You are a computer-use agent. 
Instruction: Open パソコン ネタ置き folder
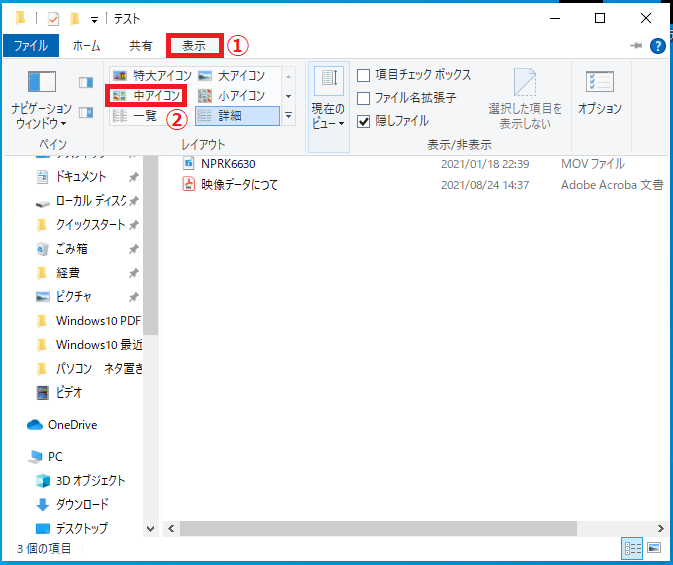click(x=99, y=369)
